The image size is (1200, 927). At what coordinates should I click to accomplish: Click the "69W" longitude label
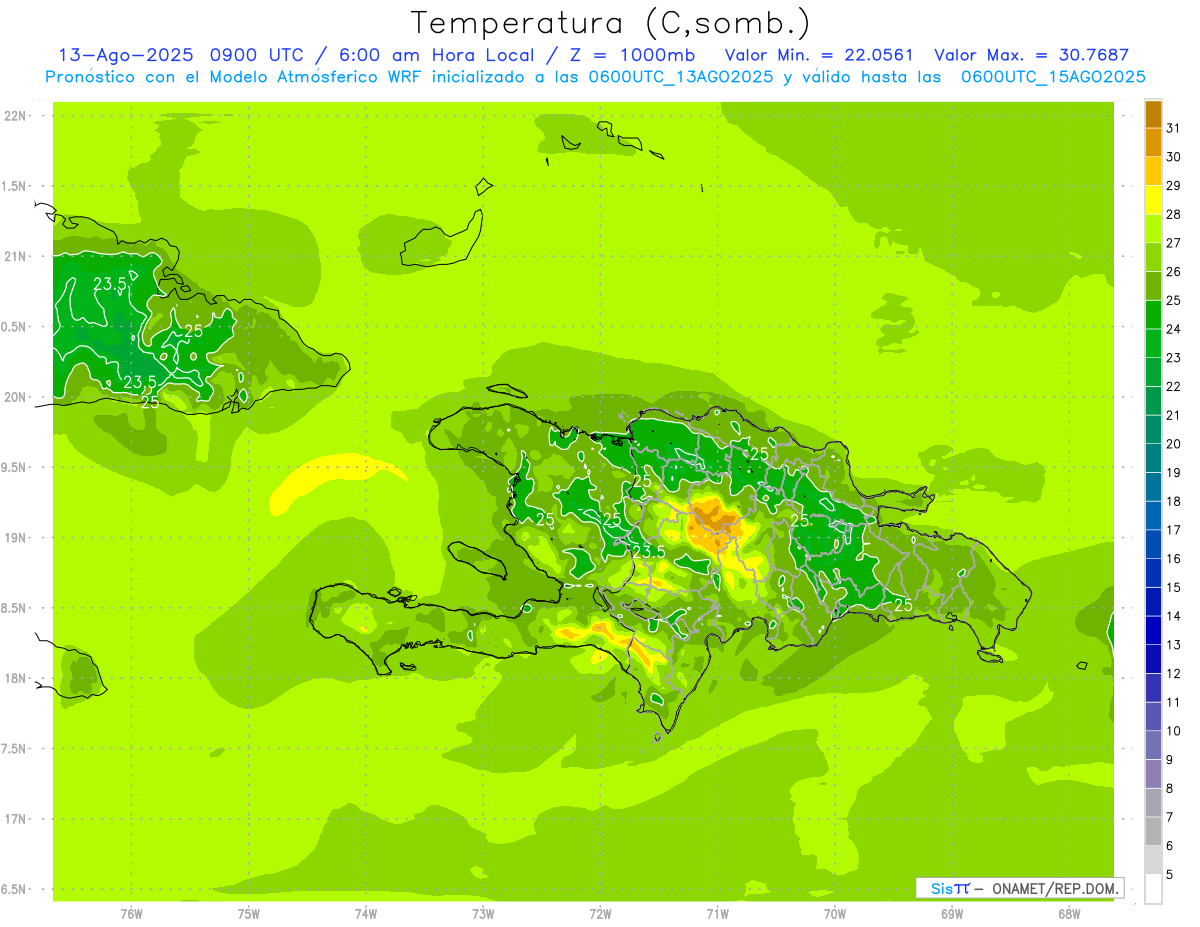(x=952, y=914)
